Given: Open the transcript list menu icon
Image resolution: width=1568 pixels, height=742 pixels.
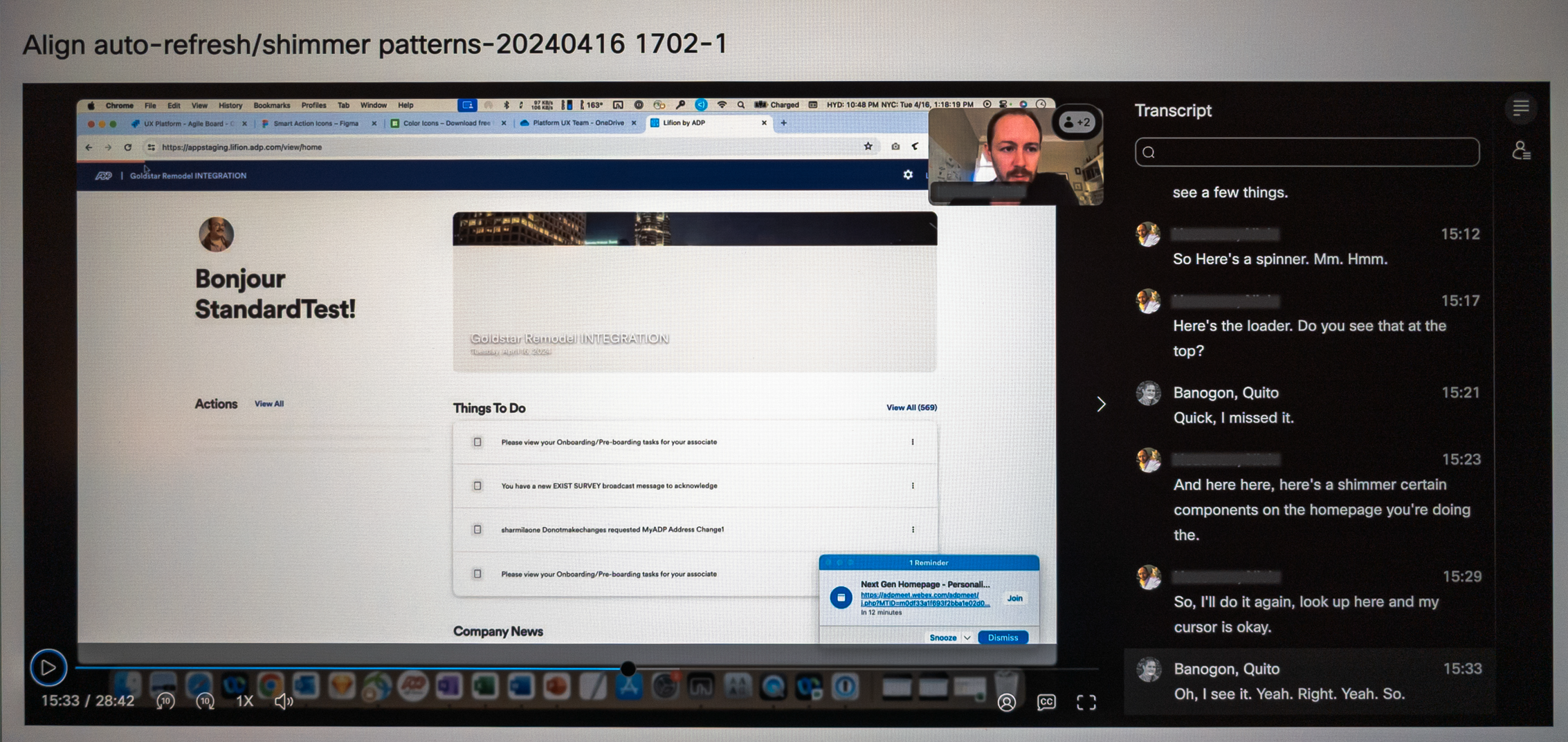Looking at the screenshot, I should click(1521, 108).
